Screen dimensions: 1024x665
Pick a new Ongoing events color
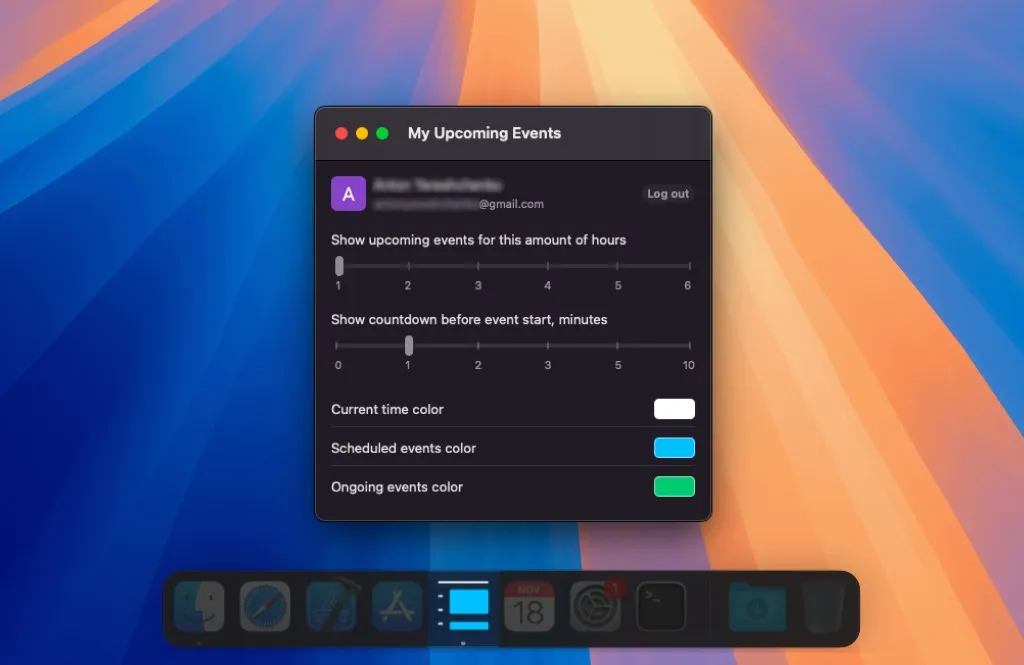point(674,487)
